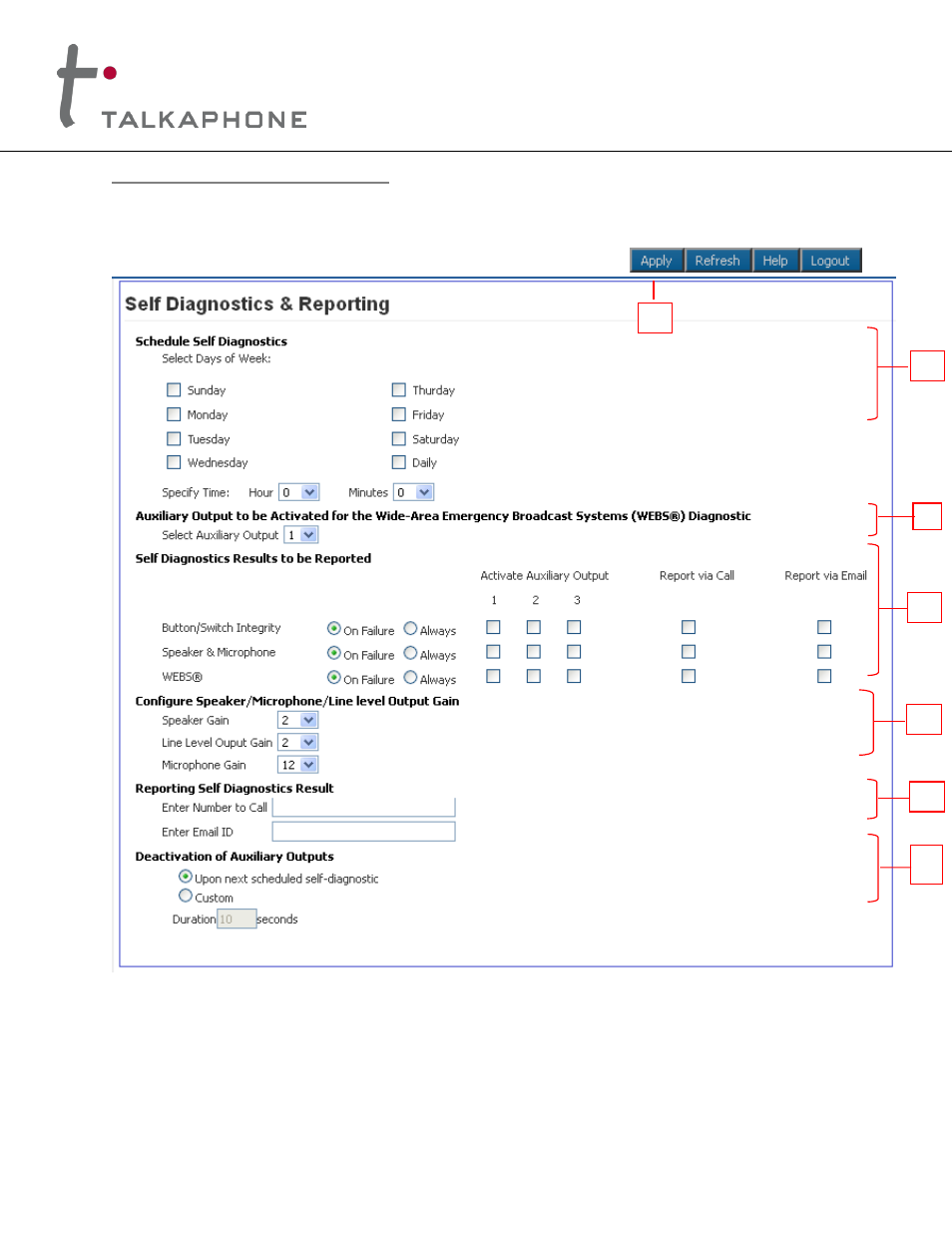Image resolution: width=952 pixels, height=1233 pixels.
Task: Select On Failure for Button/Switch Integrity
Action: coord(334,628)
